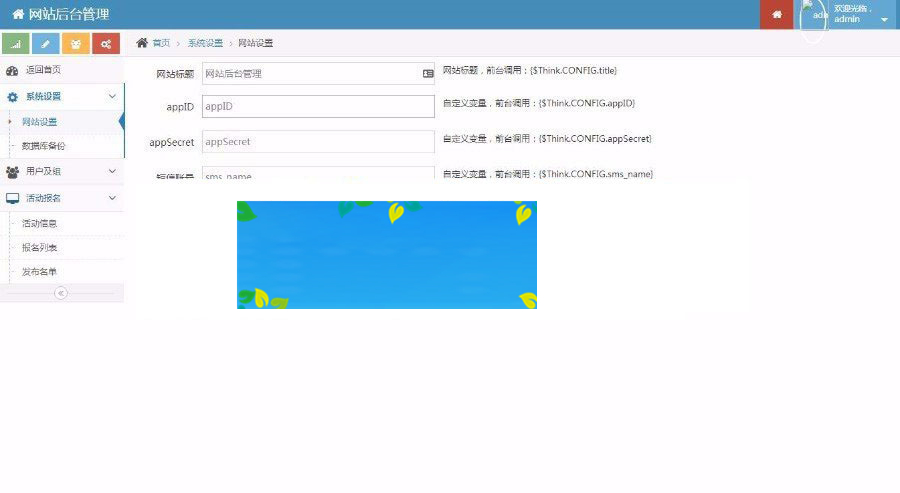Click the red home button in header
The image size is (900, 493).
click(776, 15)
